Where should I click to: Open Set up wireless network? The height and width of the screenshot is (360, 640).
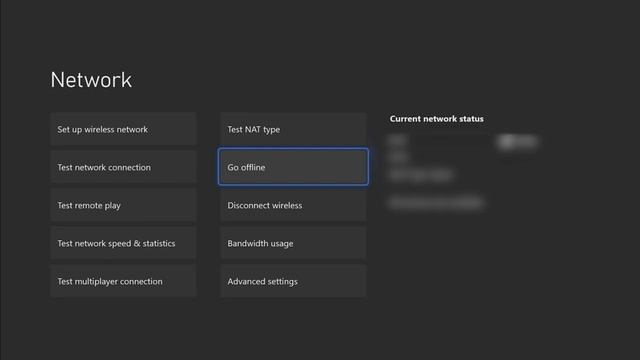pos(123,129)
